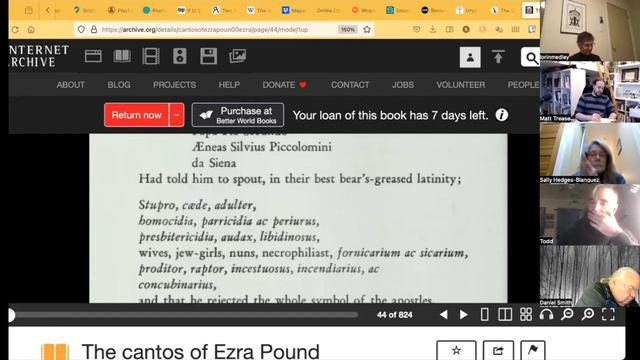Open the PROJECTS menu item
This screenshot has width=640, height=360.
(174, 85)
